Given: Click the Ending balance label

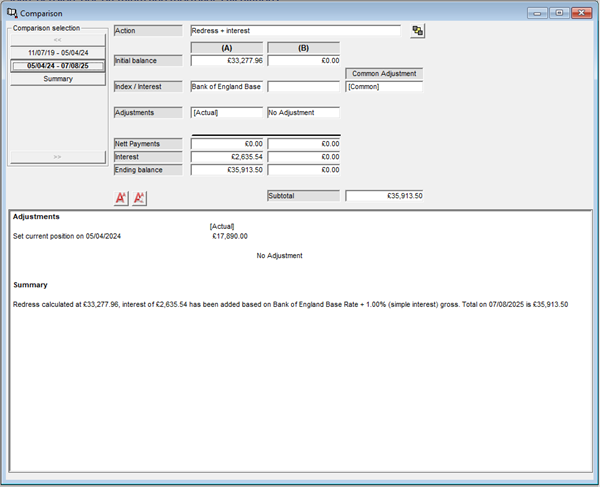Looking at the screenshot, I should (x=148, y=170).
